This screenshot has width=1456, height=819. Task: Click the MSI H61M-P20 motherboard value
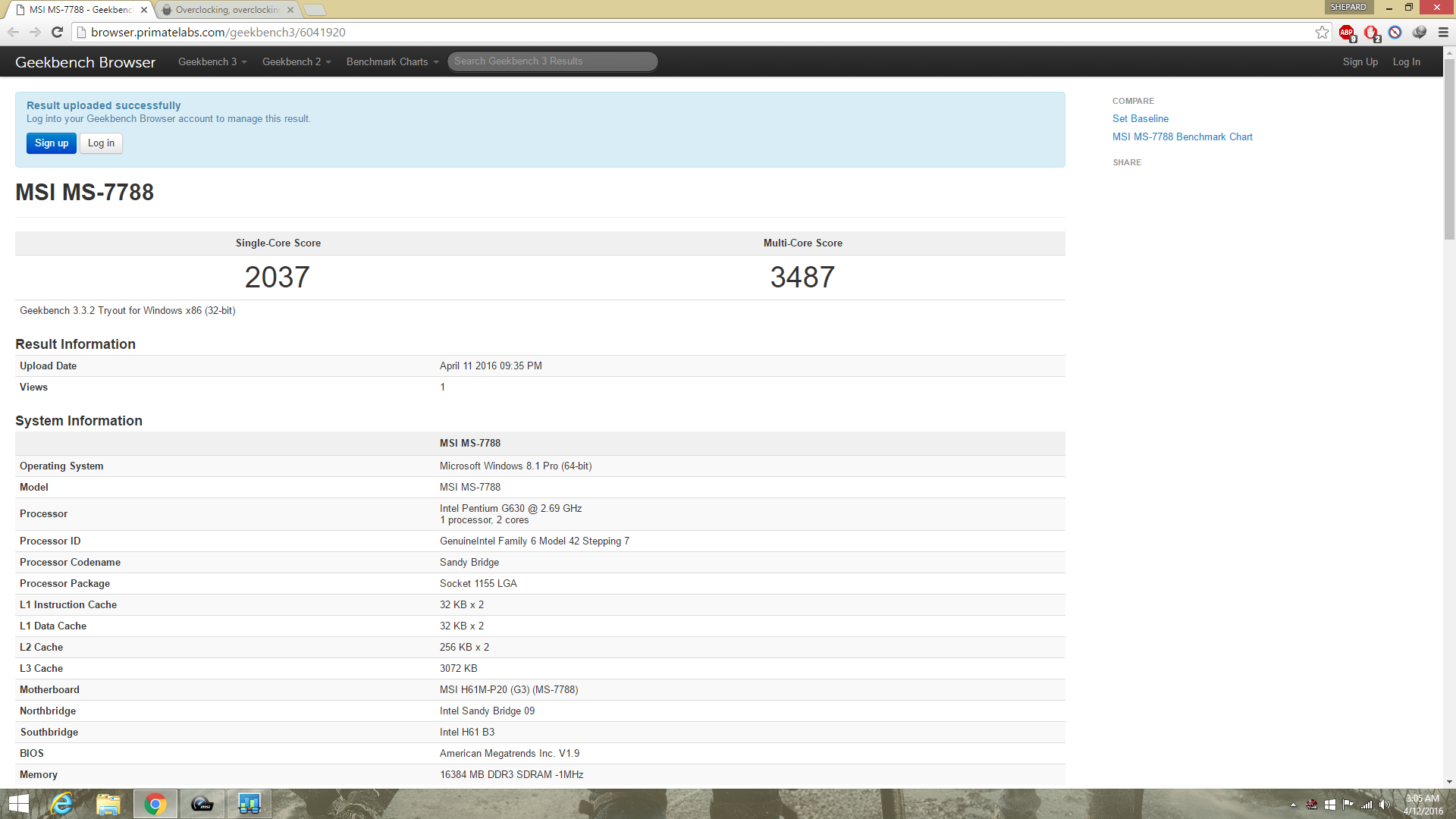coord(509,689)
